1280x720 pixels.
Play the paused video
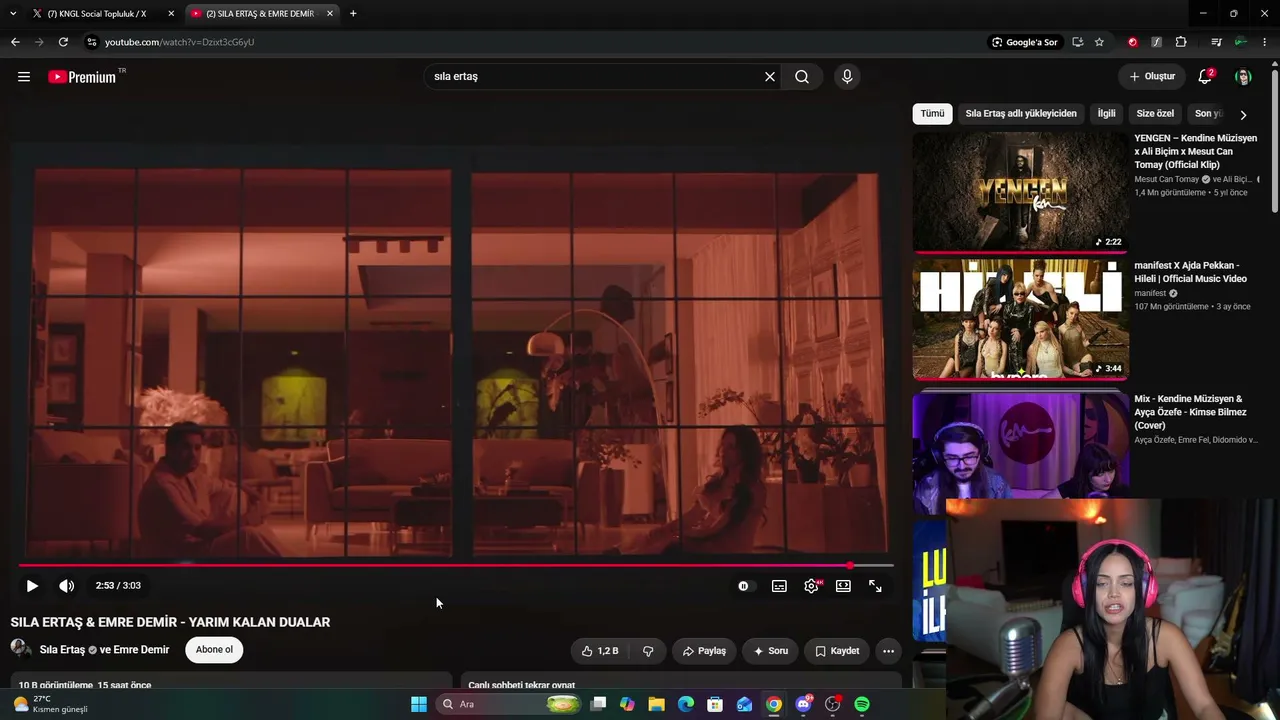[x=32, y=586]
